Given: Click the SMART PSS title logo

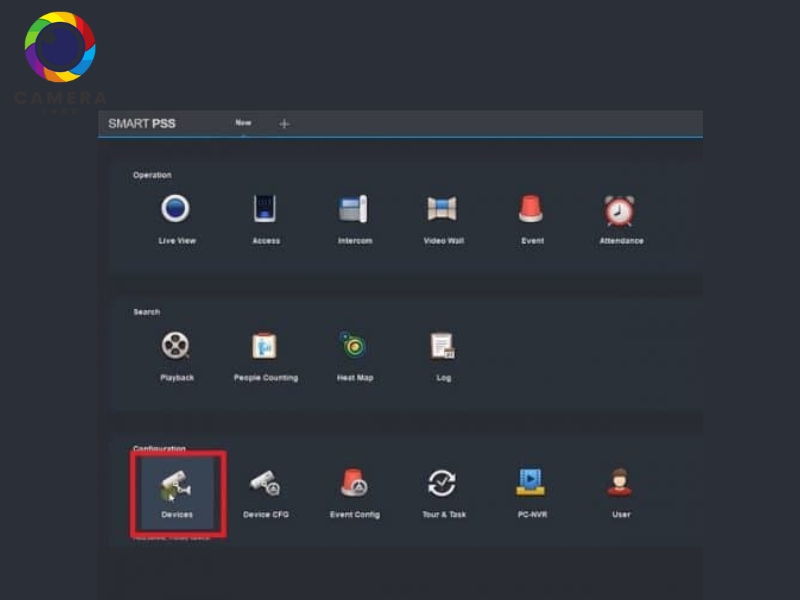Looking at the screenshot, I should click(x=141, y=124).
